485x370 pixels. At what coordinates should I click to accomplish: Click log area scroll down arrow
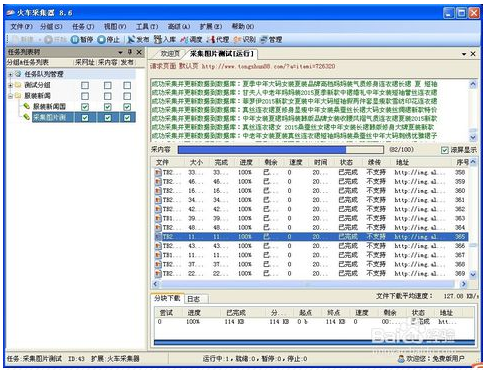(x=473, y=137)
